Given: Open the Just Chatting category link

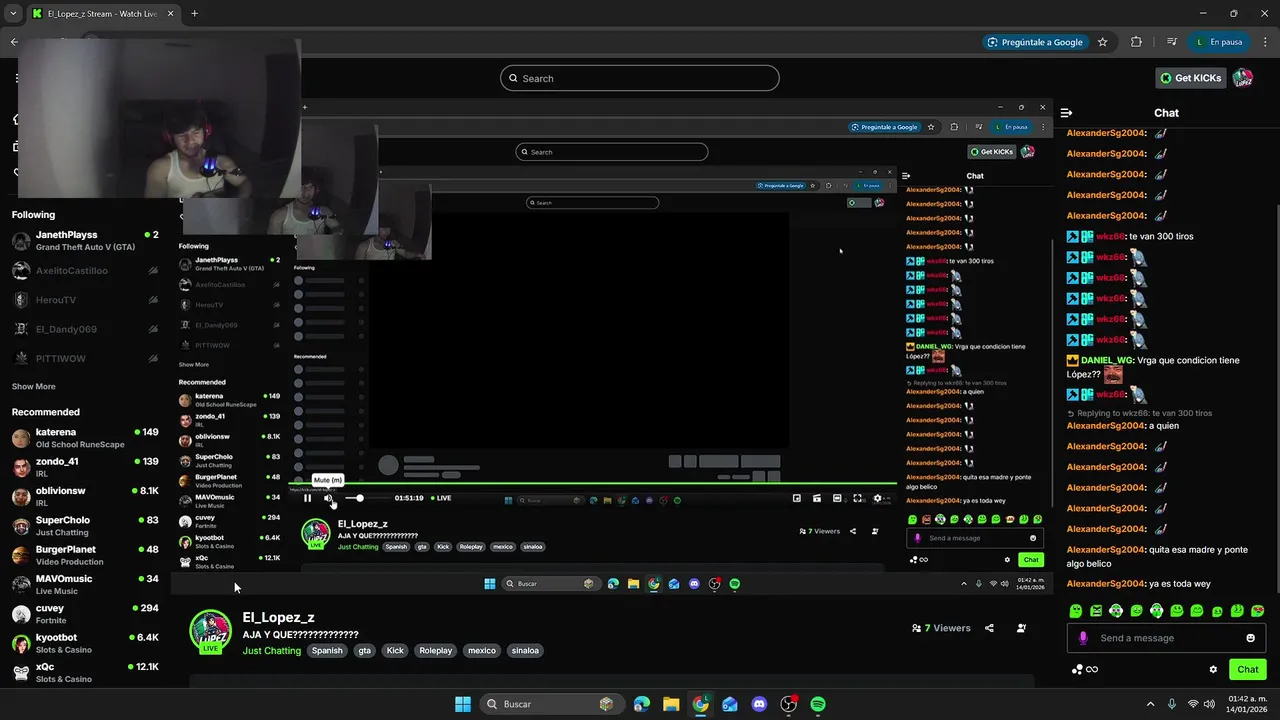Looking at the screenshot, I should click(x=272, y=650).
